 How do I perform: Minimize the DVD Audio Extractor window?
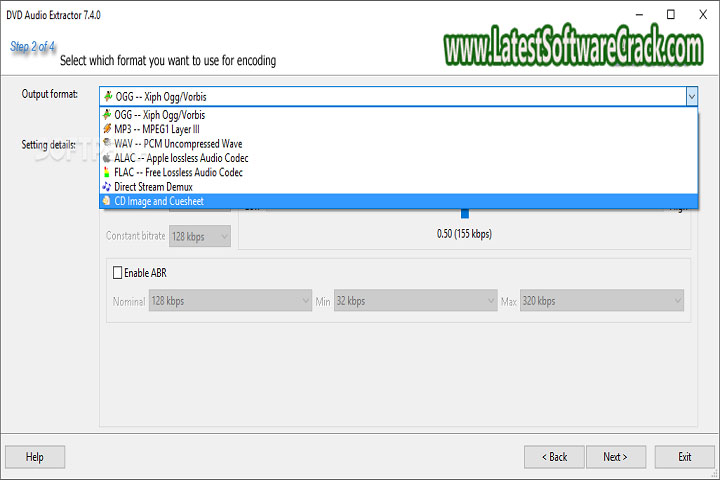click(639, 15)
